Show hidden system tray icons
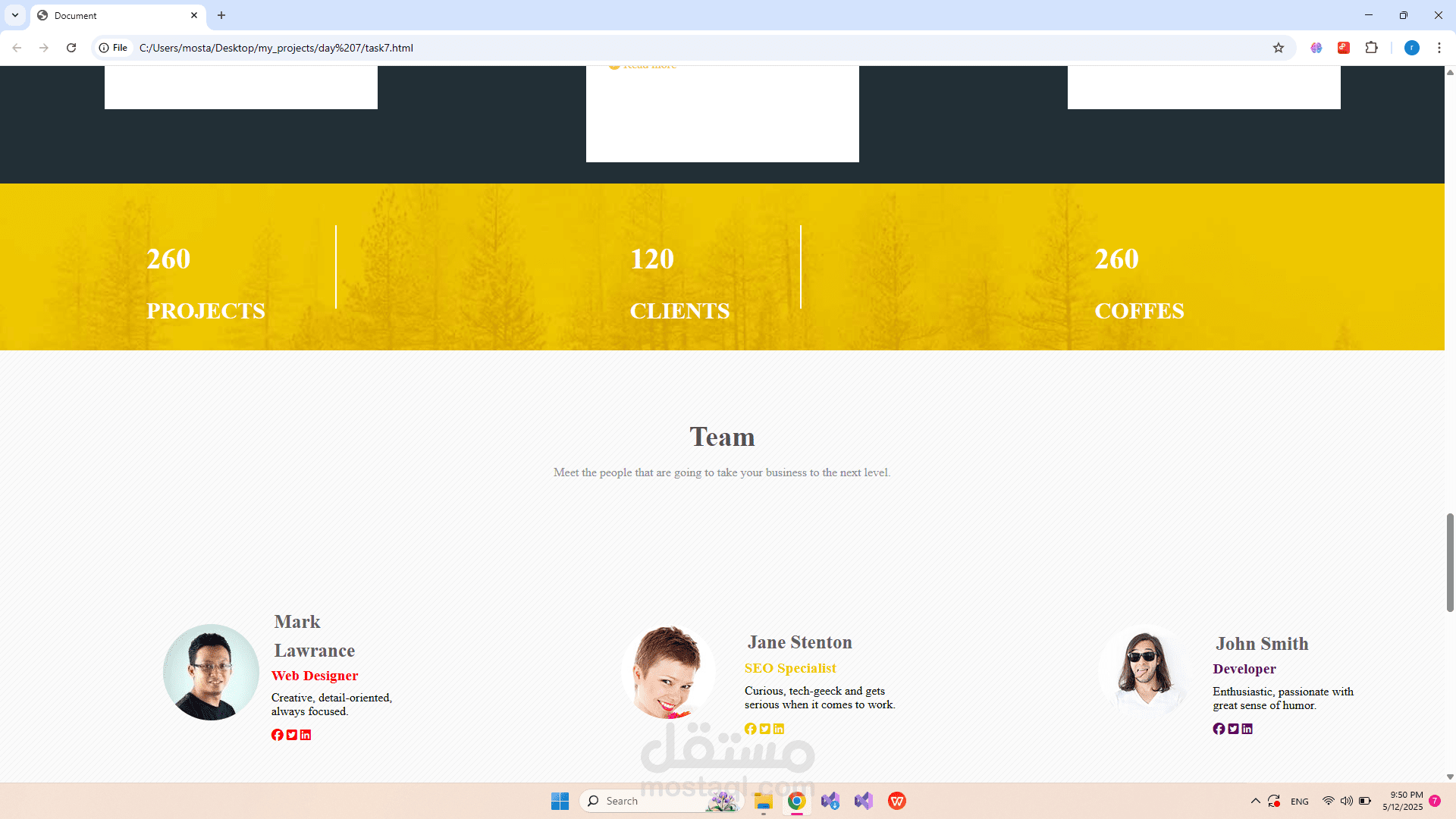 [1255, 801]
